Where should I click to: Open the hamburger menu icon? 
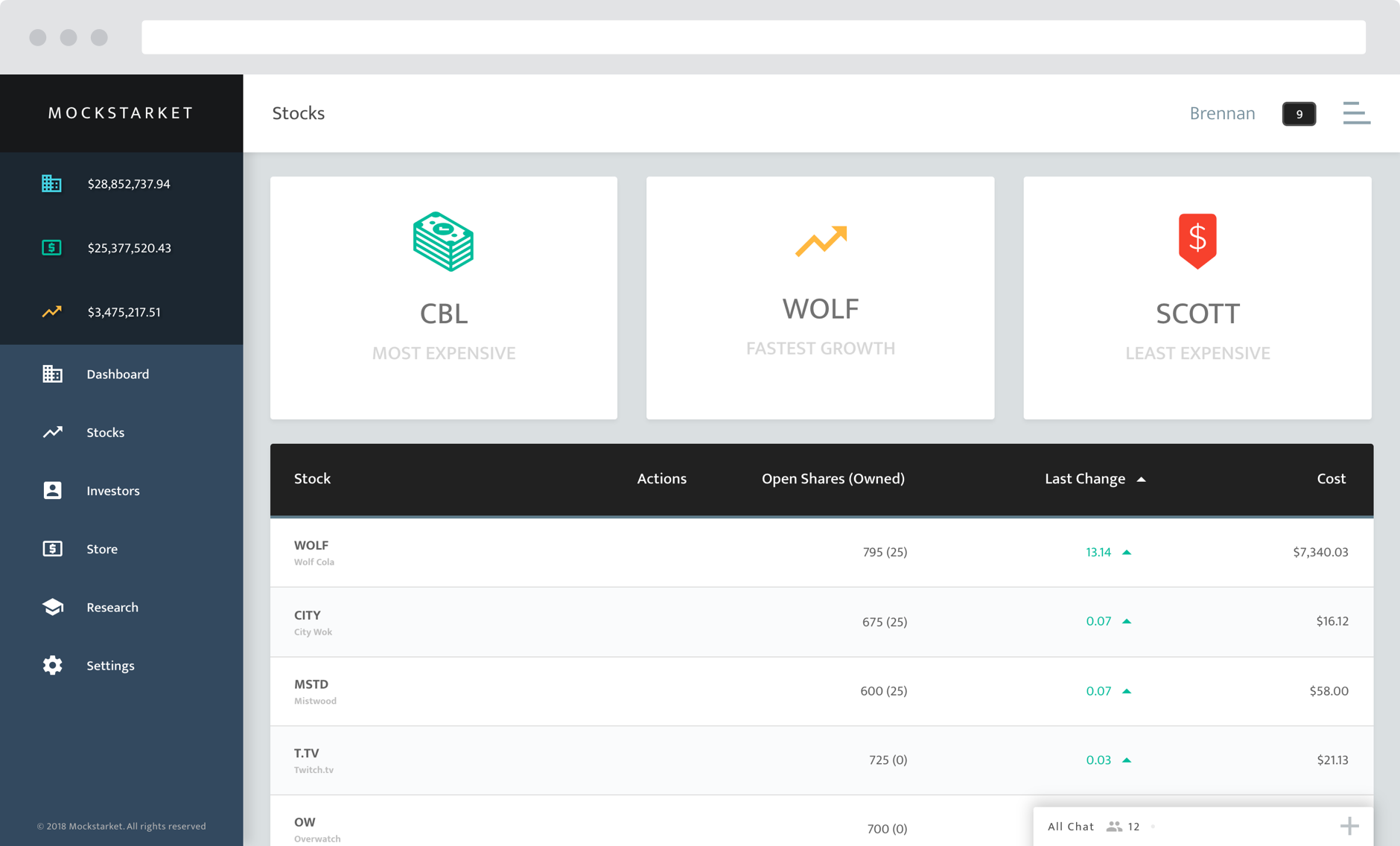(x=1356, y=113)
